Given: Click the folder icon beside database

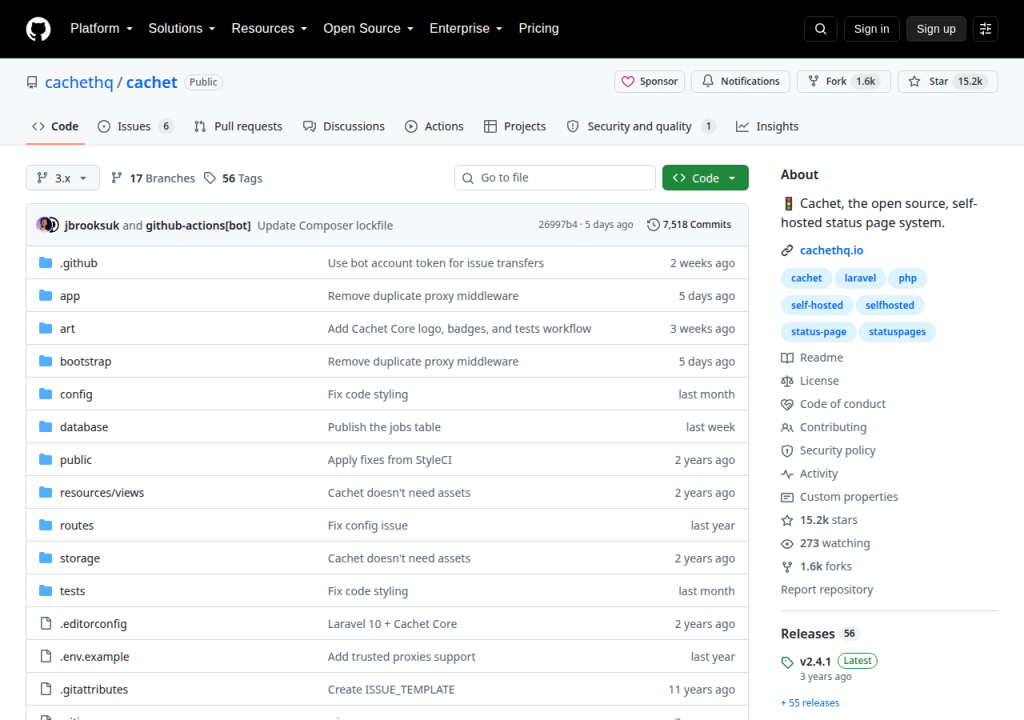Looking at the screenshot, I should 45,427.
